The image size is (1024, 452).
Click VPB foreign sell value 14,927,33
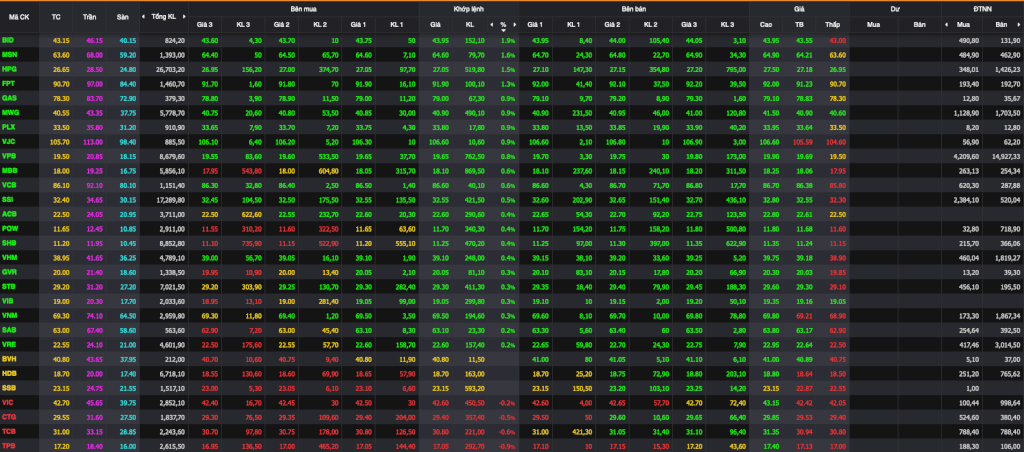pos(1005,156)
